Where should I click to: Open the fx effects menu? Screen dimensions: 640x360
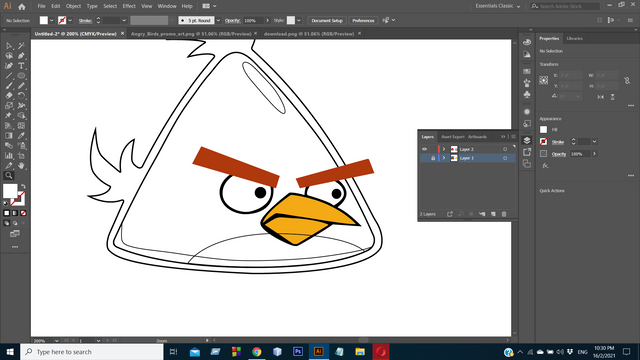545,166
